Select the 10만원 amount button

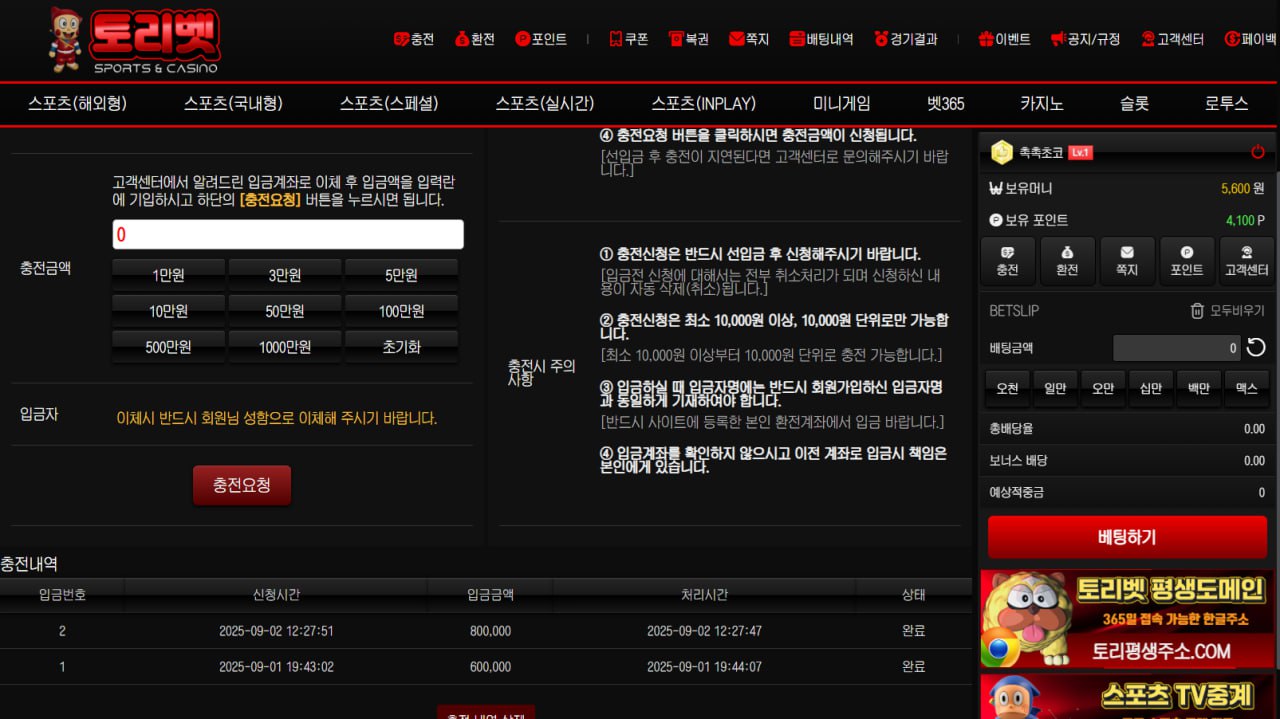pyautogui.click(x=169, y=311)
